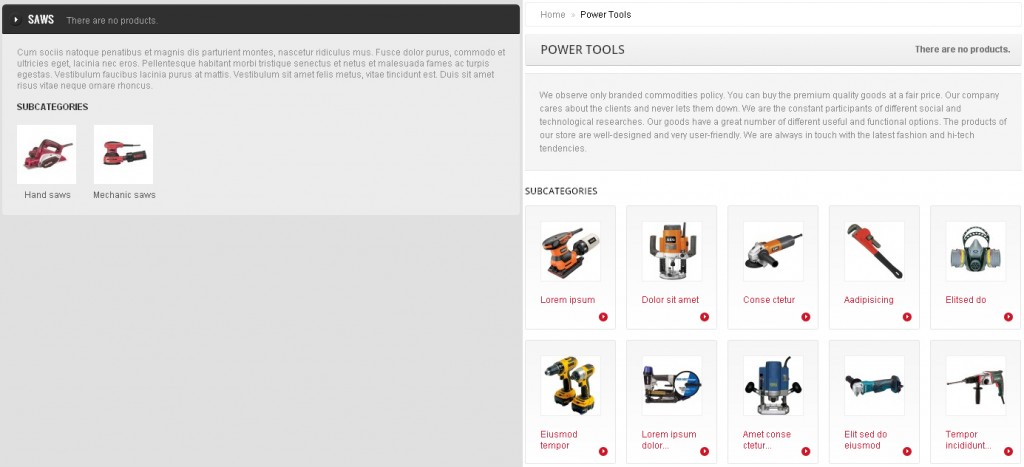Click the orange sander product image
1024x467 pixels.
click(x=570, y=251)
